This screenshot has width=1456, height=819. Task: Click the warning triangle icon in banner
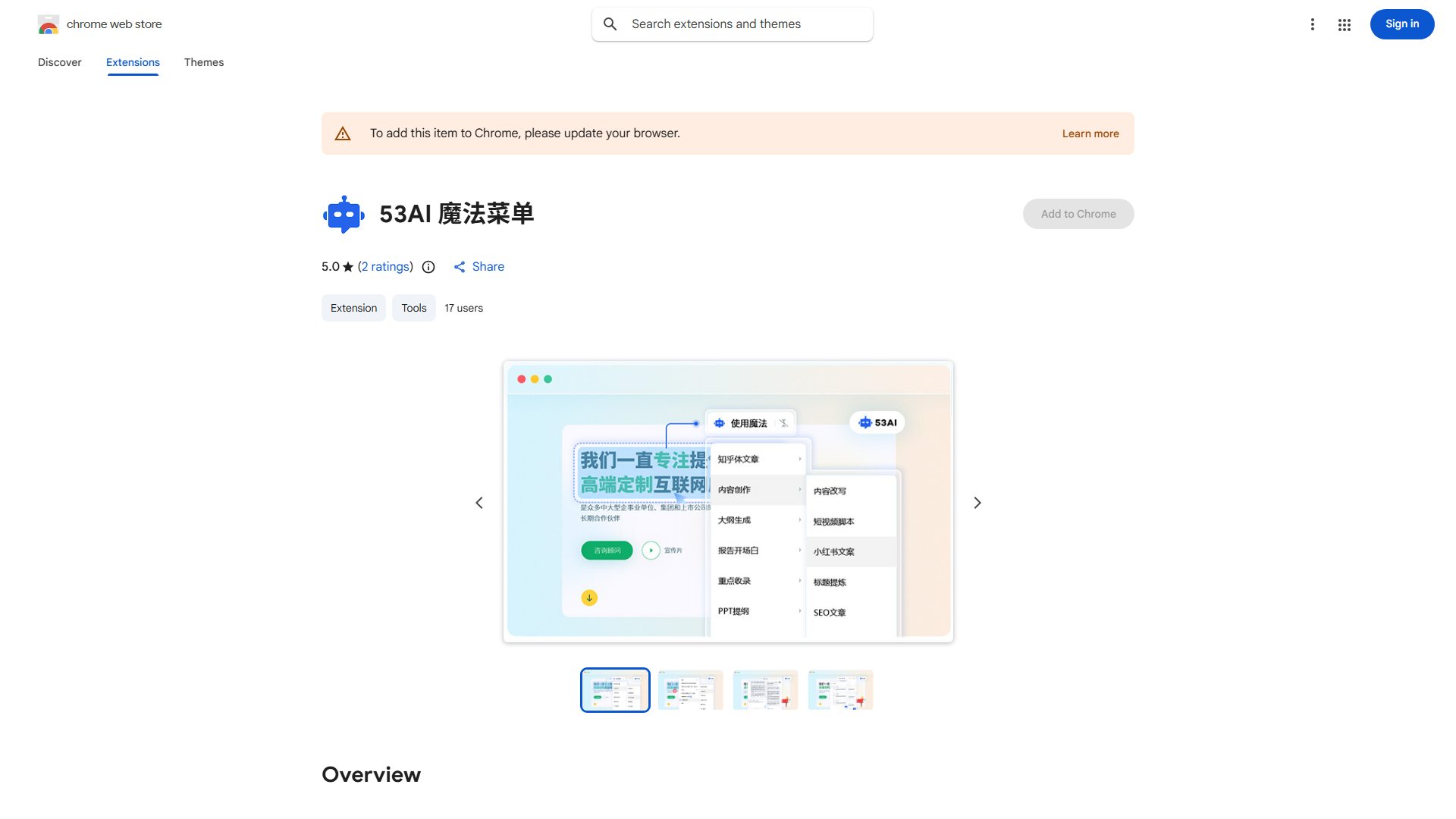[x=343, y=133]
